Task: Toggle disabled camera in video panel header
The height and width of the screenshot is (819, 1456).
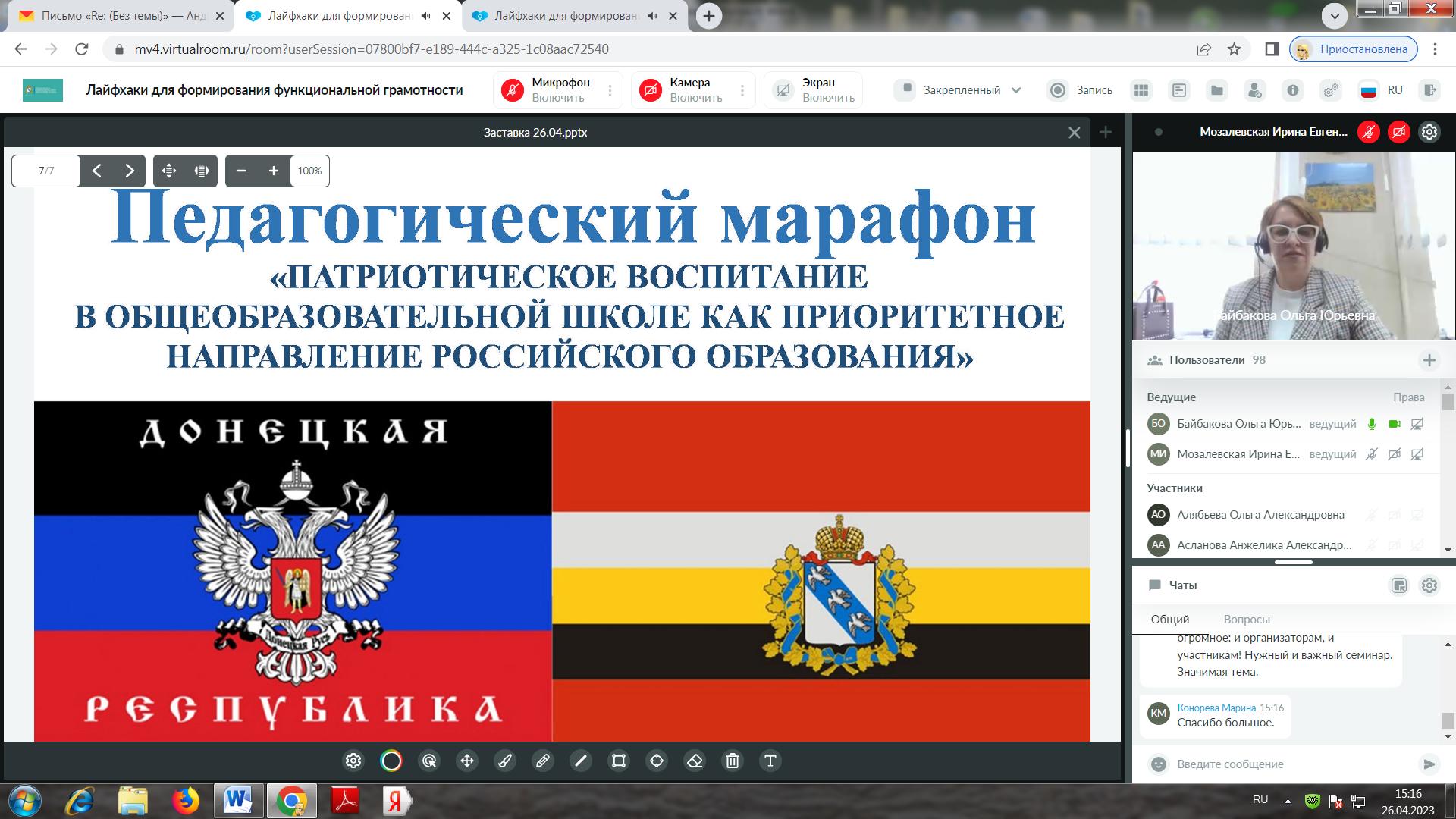Action: pyautogui.click(x=1399, y=132)
